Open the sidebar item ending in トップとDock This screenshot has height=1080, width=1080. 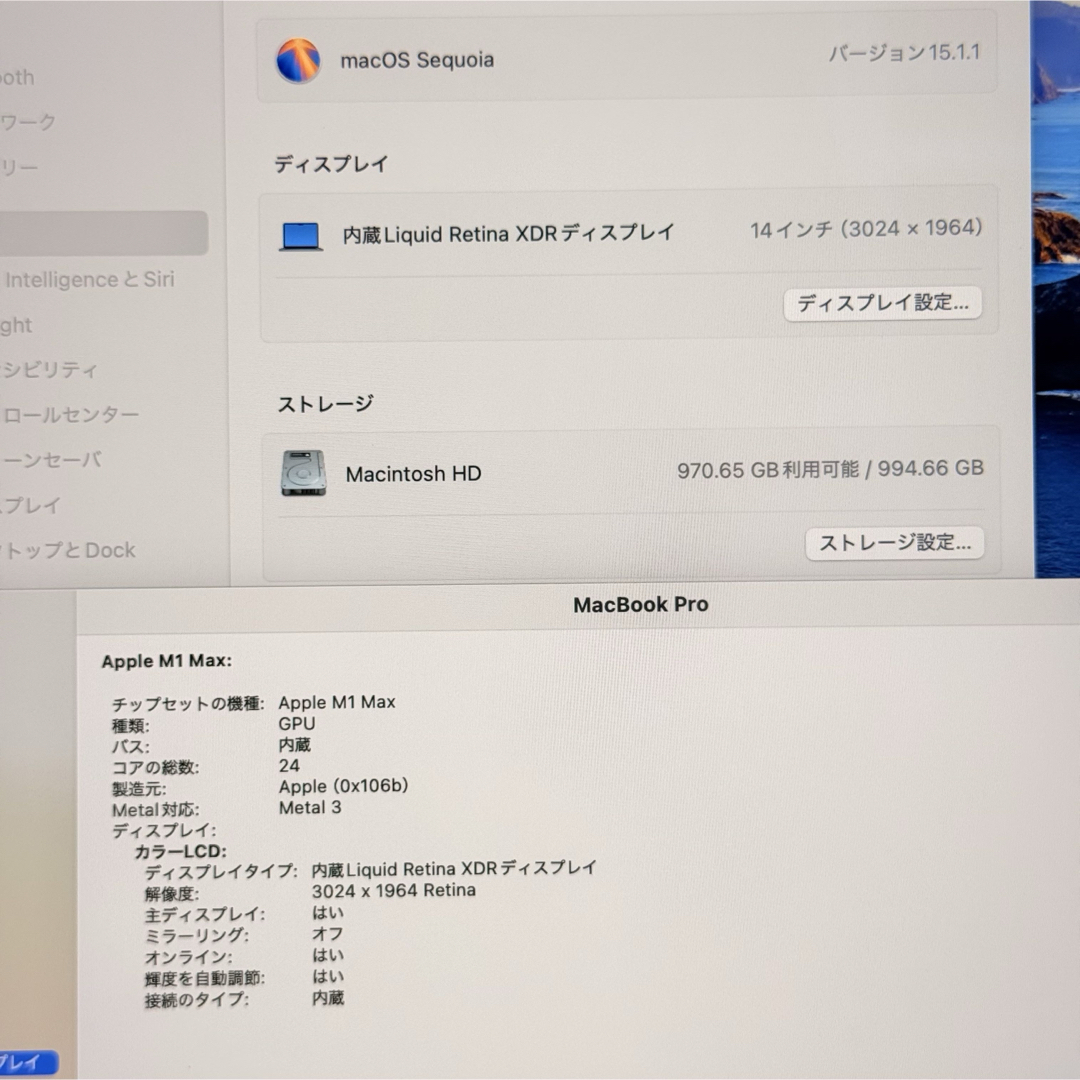tap(68, 550)
